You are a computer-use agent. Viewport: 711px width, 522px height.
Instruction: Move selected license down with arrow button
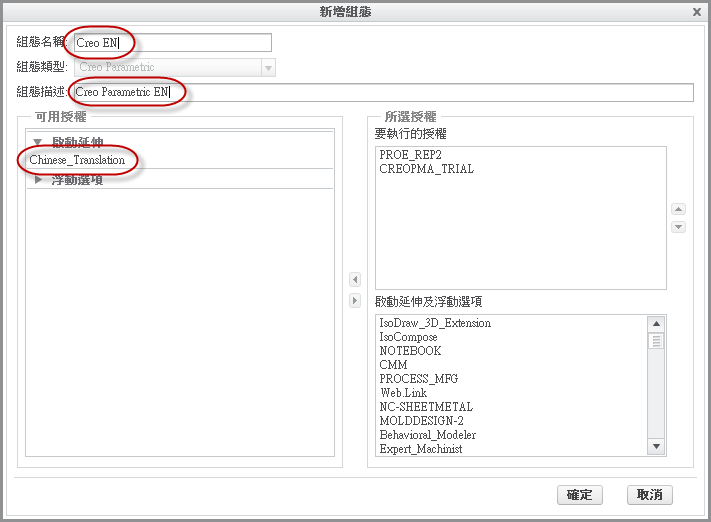[678, 227]
